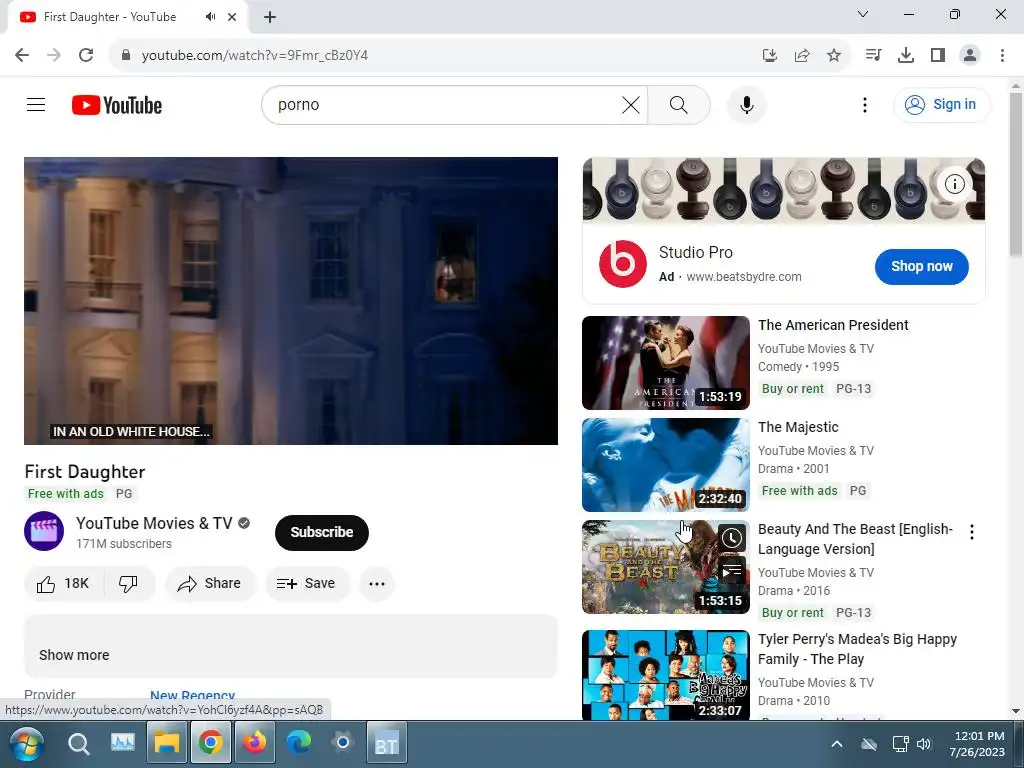
Task: Open the YouTube hamburger guide menu
Action: pyautogui.click(x=36, y=104)
